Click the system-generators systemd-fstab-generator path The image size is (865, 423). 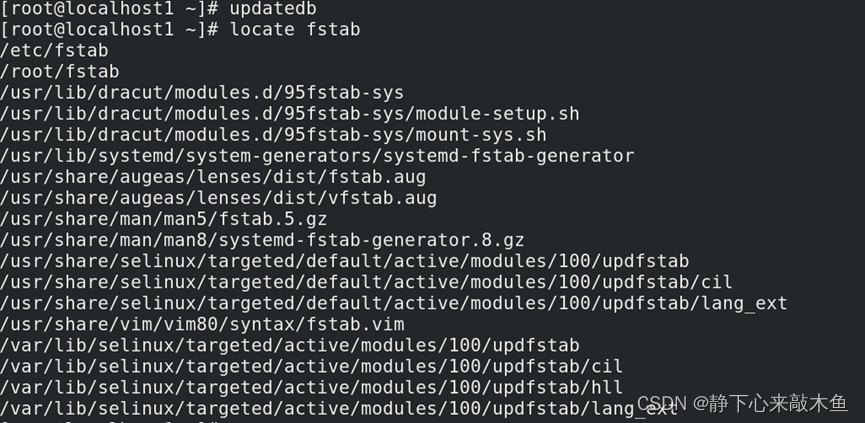coord(317,155)
